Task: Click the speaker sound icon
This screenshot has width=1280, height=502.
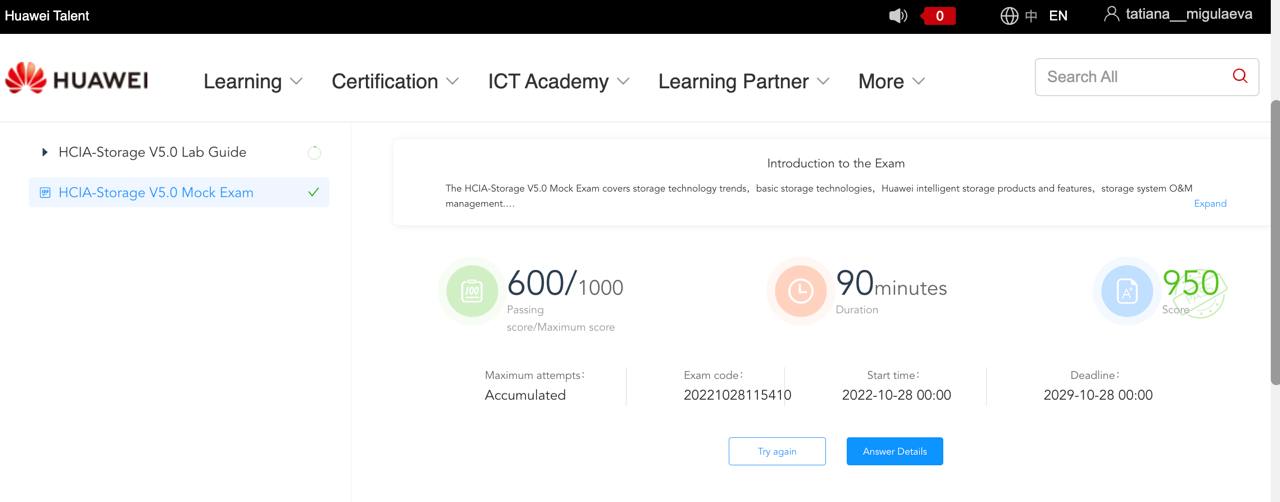Action: (897, 16)
